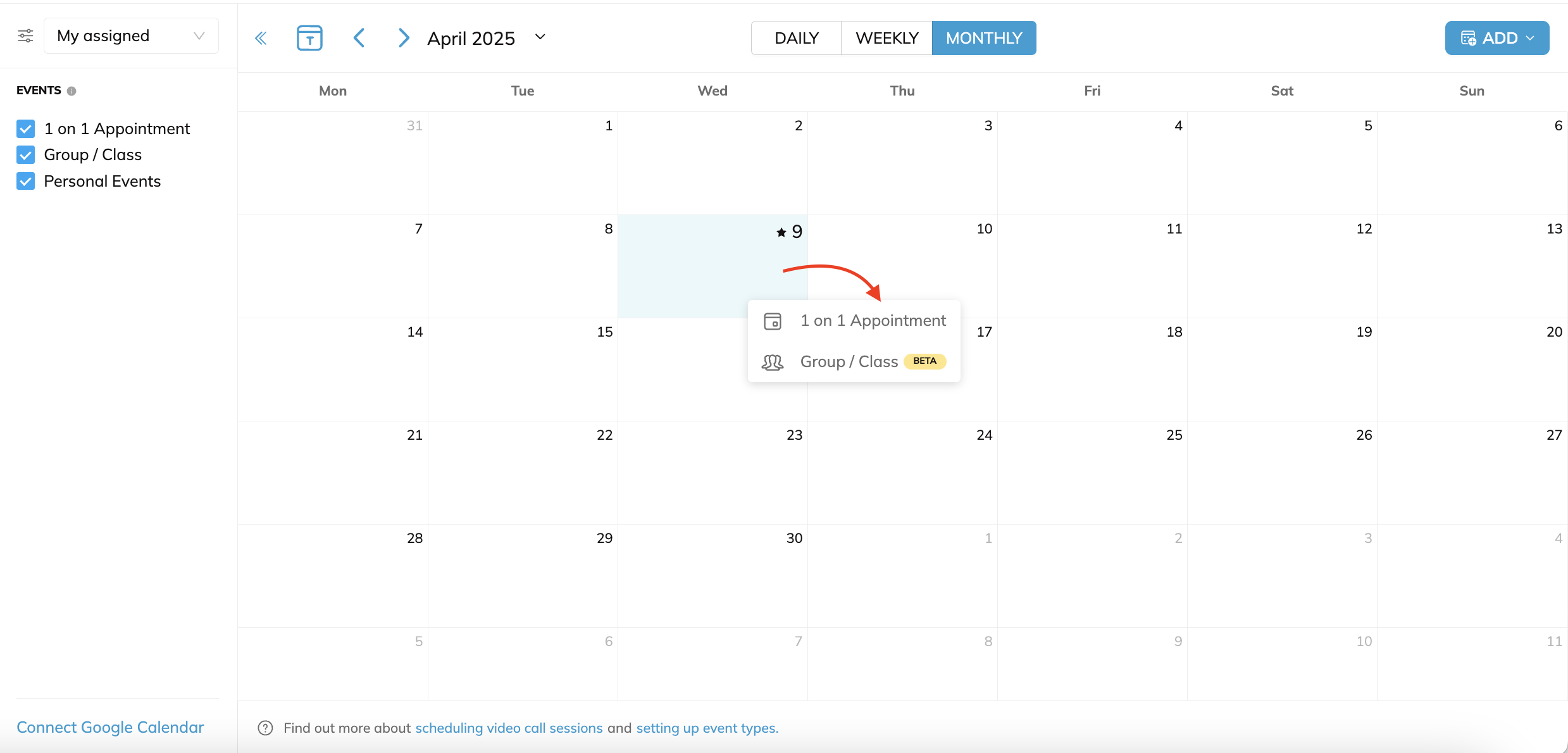The width and height of the screenshot is (1568, 753).
Task: Open the 'My assigned' dropdown
Action: 131,35
